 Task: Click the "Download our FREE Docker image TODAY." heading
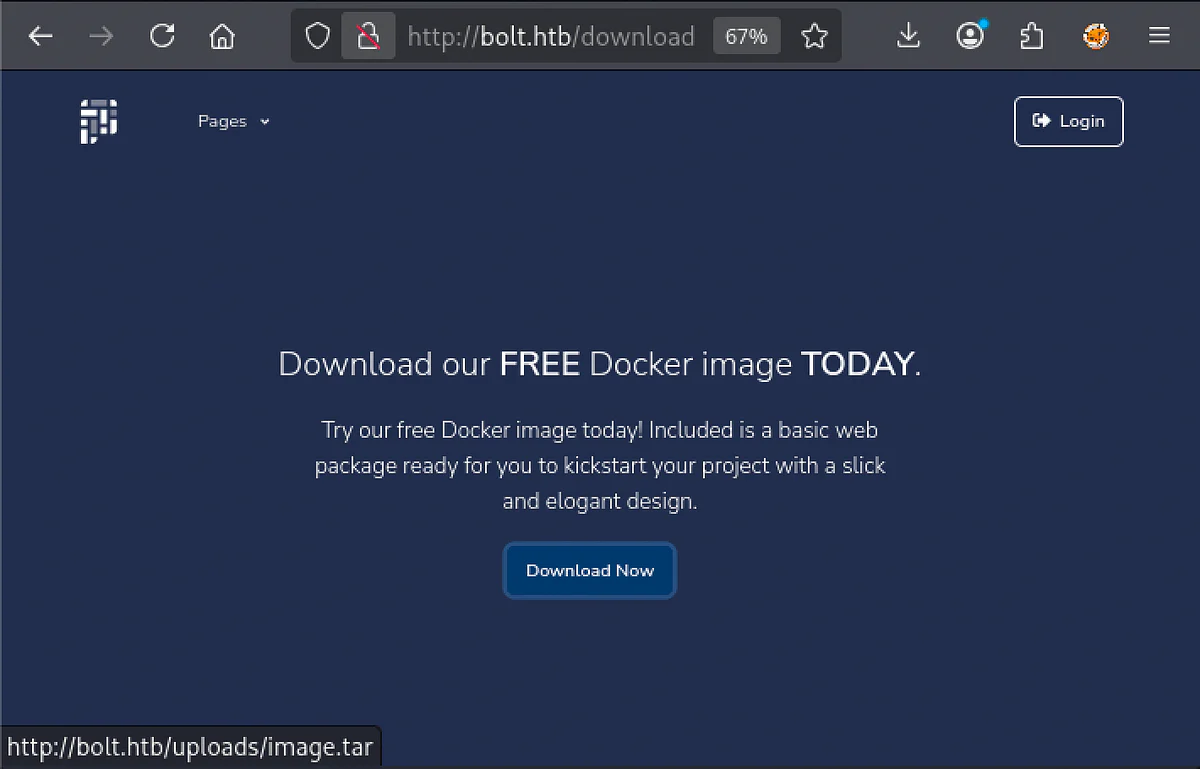tap(600, 364)
